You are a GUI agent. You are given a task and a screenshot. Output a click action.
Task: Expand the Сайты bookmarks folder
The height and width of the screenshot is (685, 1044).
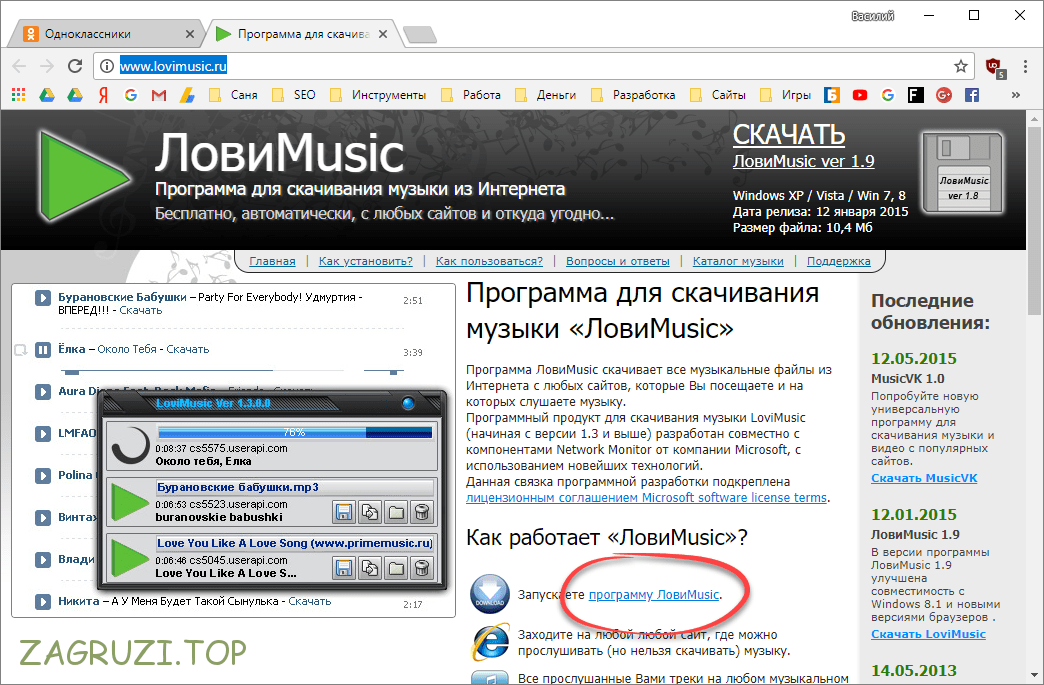pyautogui.click(x=718, y=95)
